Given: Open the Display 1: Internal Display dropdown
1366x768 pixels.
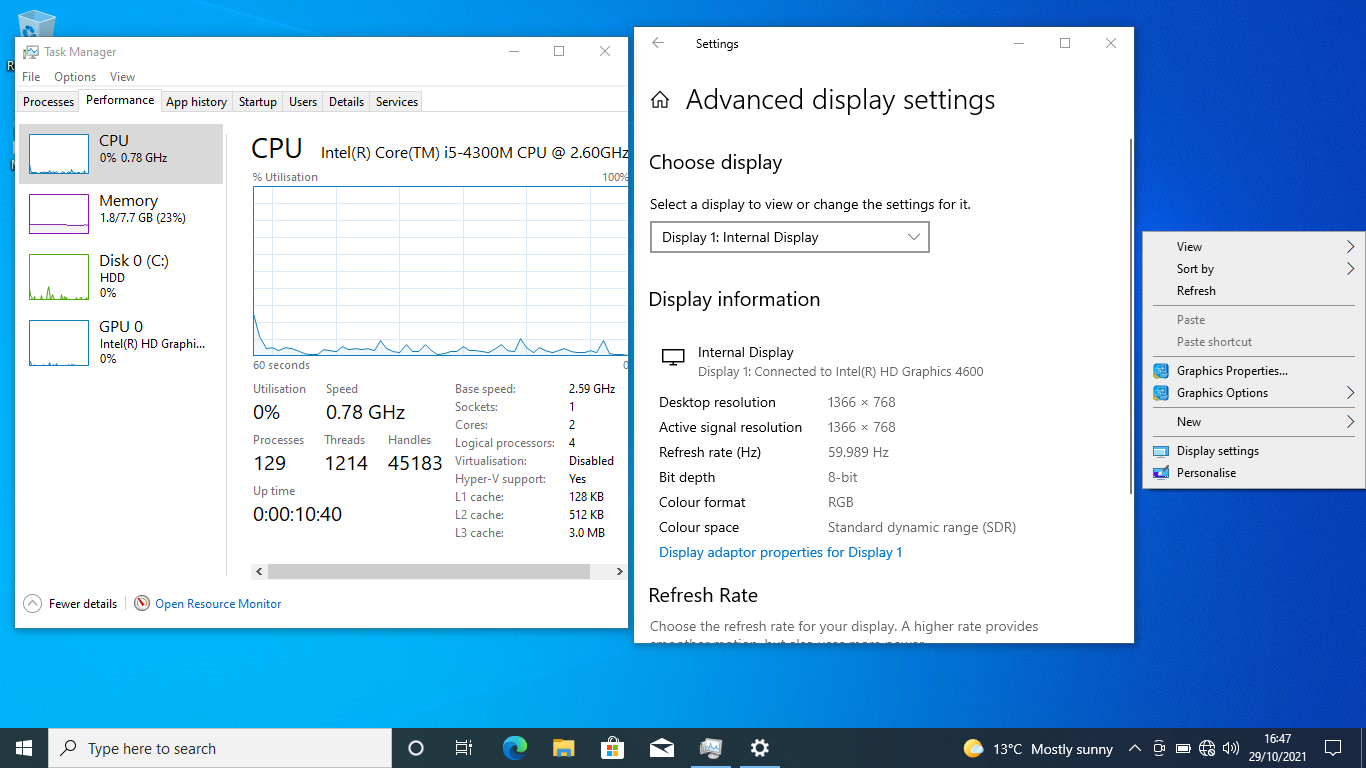Looking at the screenshot, I should click(790, 237).
